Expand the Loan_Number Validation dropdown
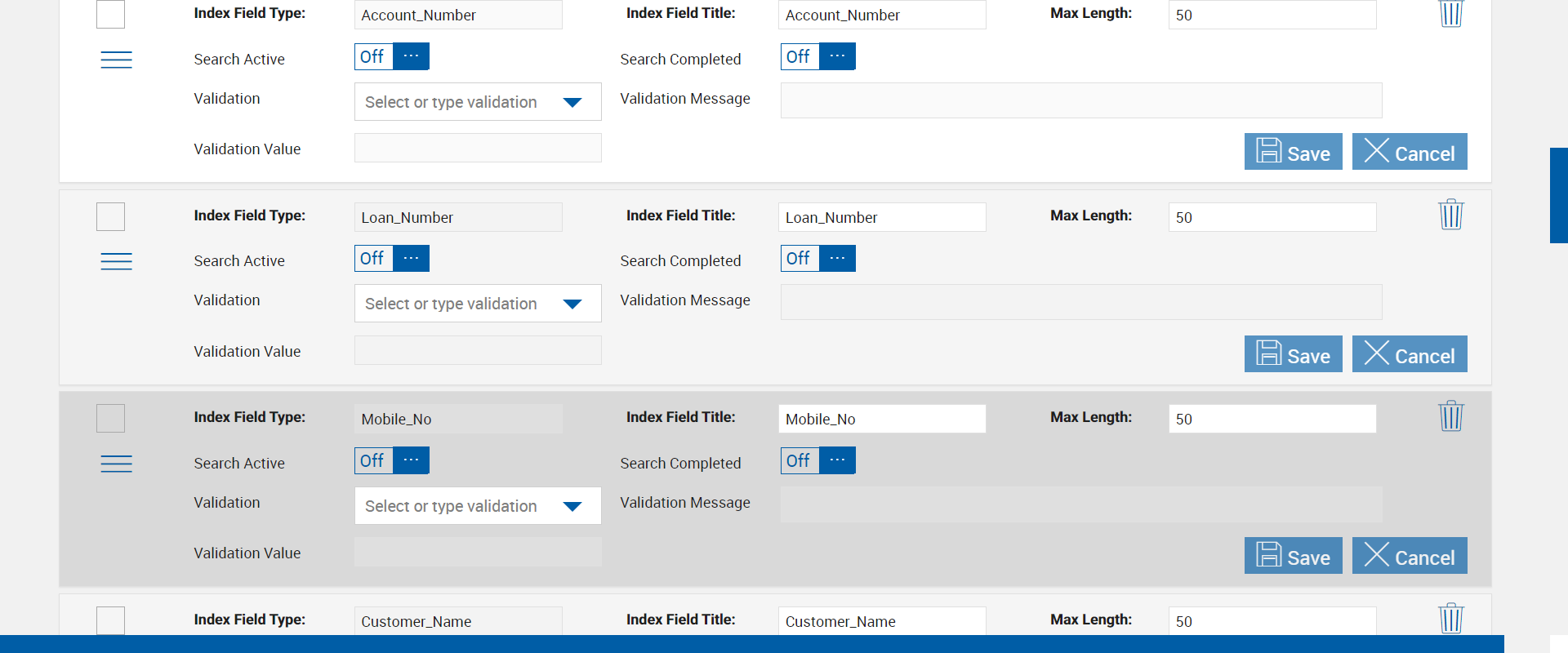 [478, 304]
